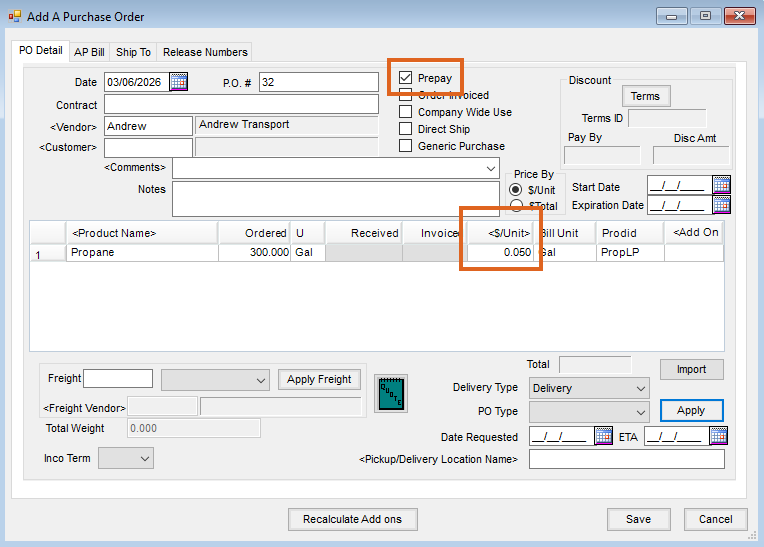Screen dimensions: 764x547
Task: Click the <Customer> label
Action: pyautogui.click(x=68, y=147)
